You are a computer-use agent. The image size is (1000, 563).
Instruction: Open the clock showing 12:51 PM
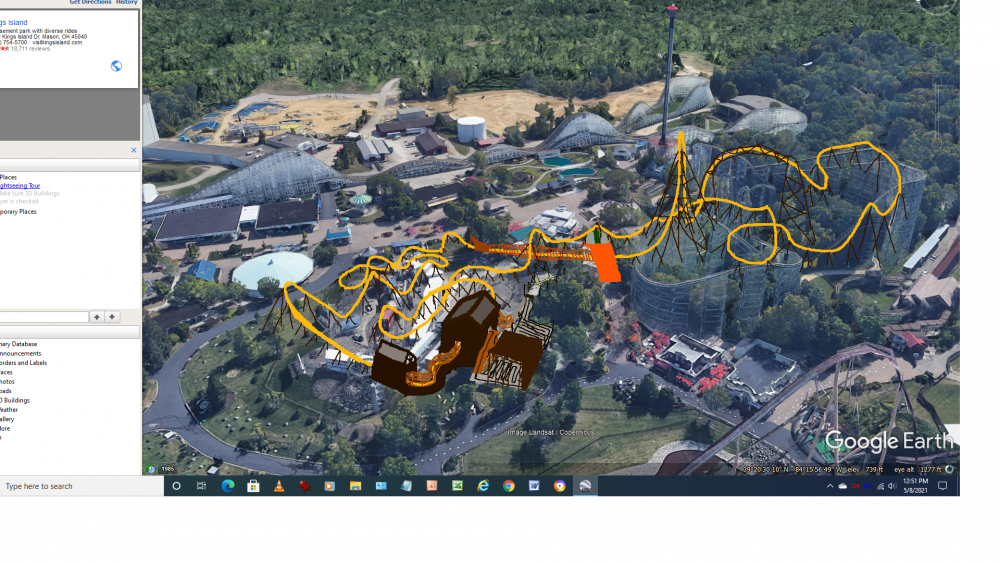[915, 486]
